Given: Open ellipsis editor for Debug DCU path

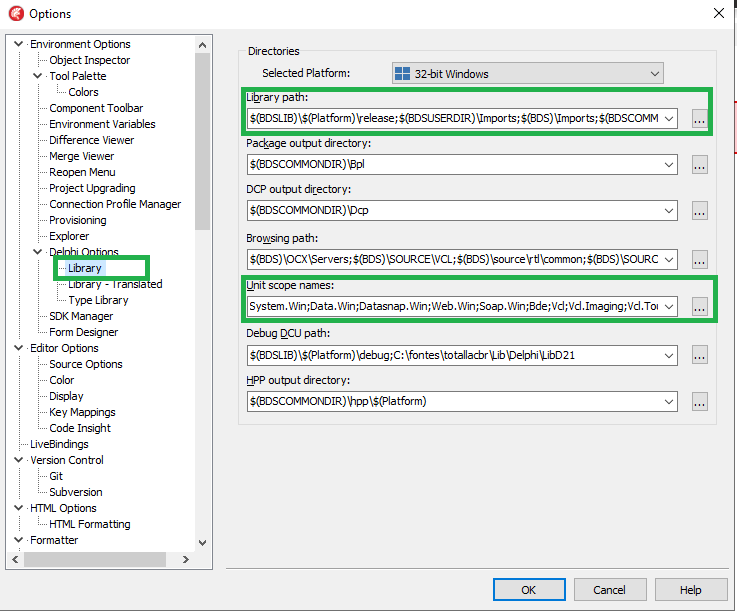Looking at the screenshot, I should click(699, 355).
